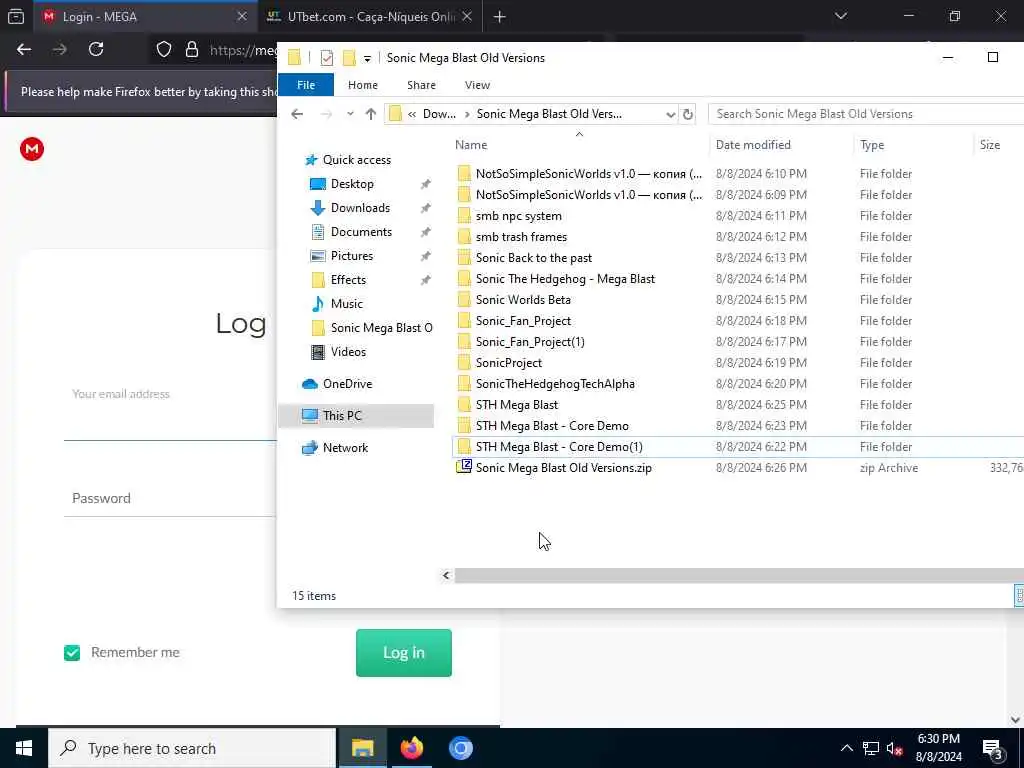This screenshot has width=1024, height=768.
Task: Sort by Type column header
Action: (x=872, y=145)
